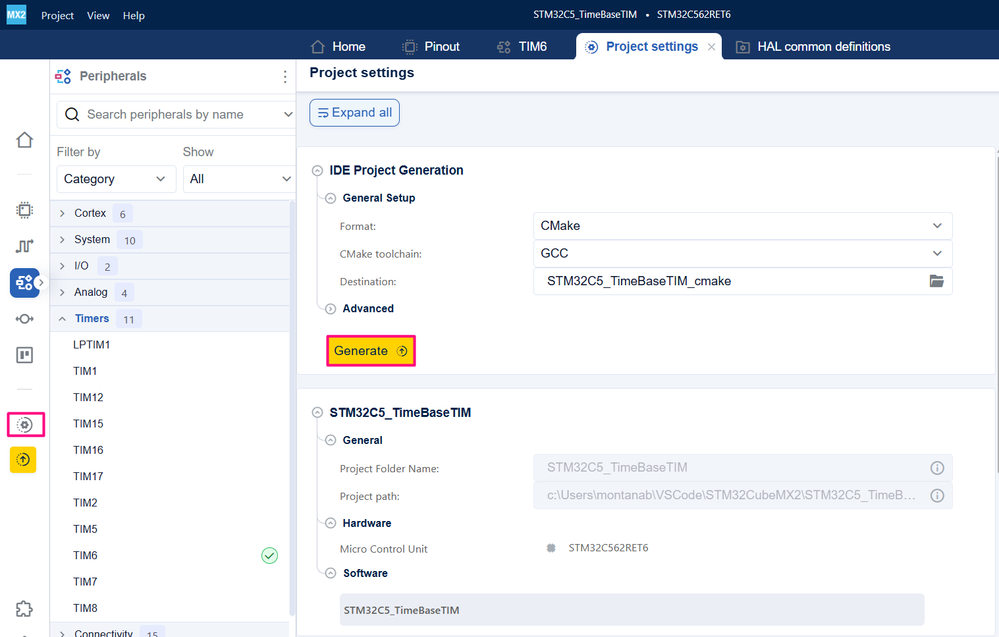Click the TIM6 green check status icon

tap(270, 555)
